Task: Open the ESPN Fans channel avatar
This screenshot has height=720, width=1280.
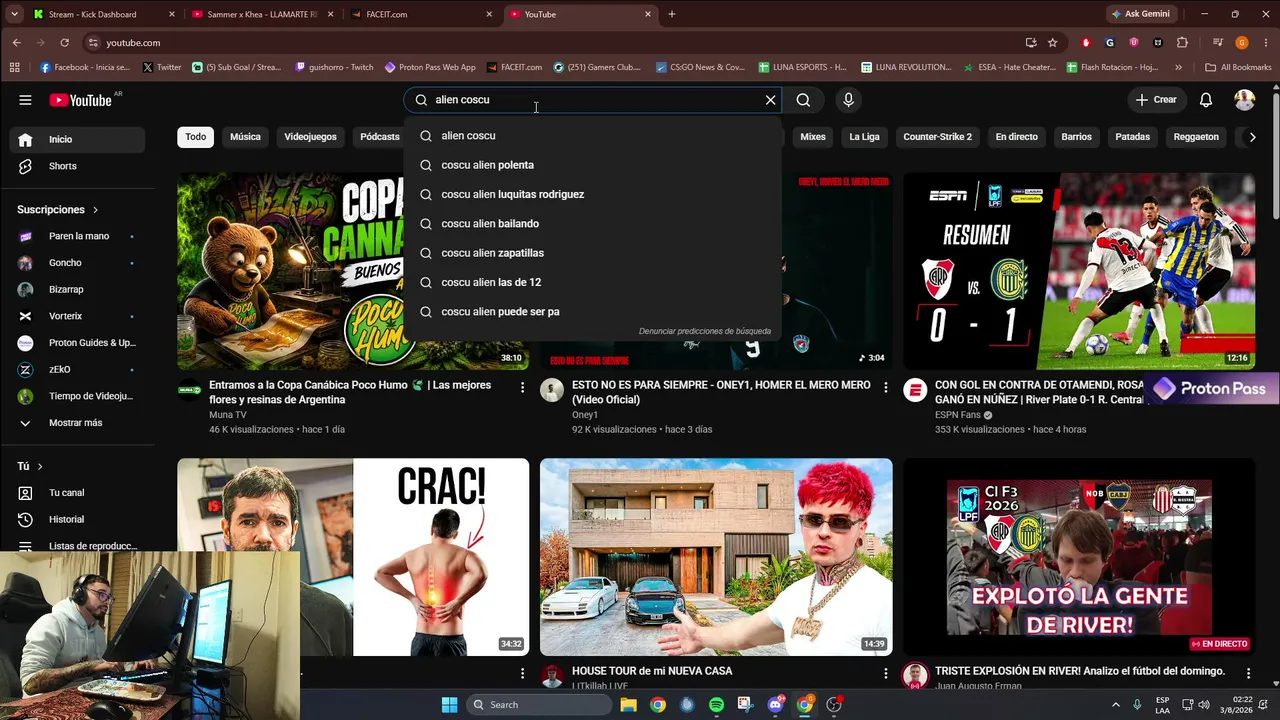Action: (916, 390)
